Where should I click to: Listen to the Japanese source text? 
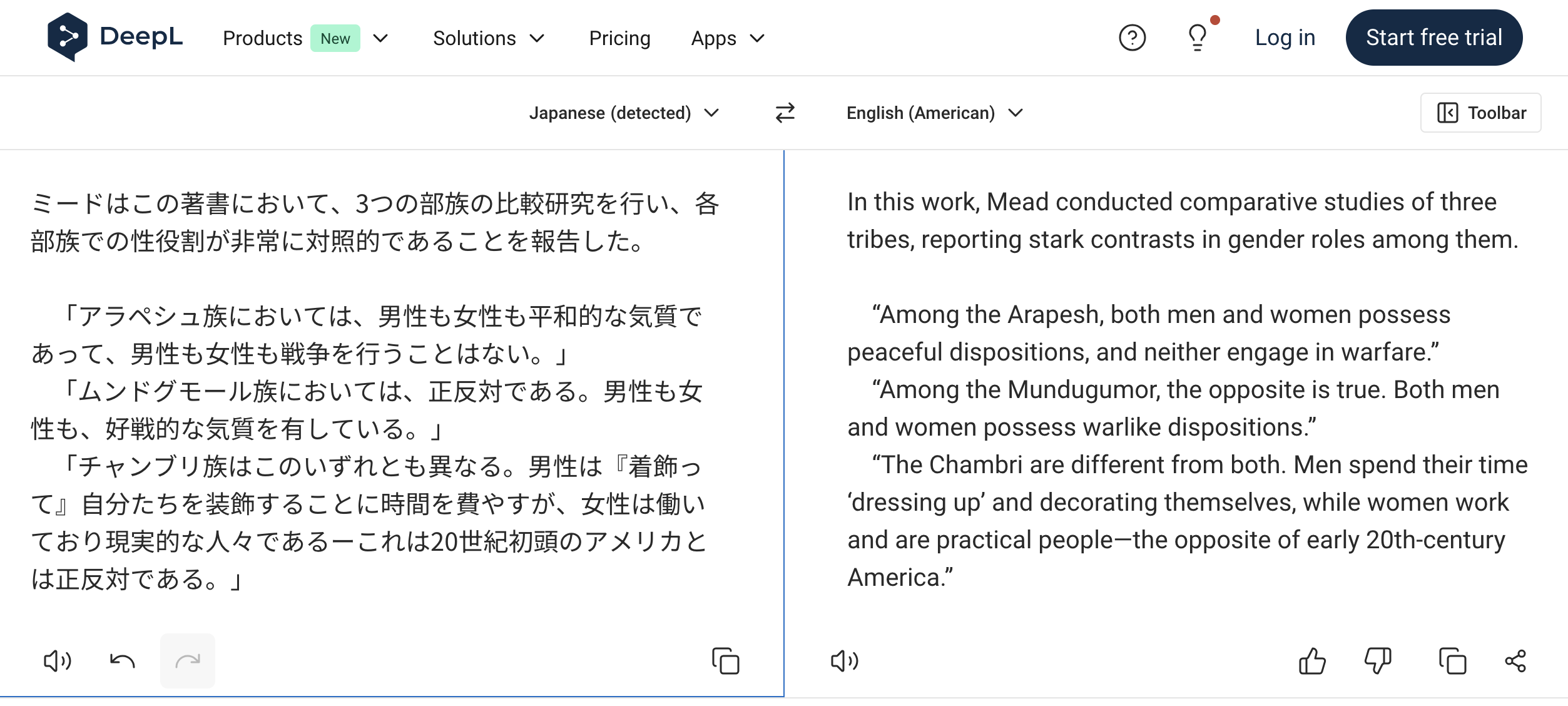coord(57,660)
